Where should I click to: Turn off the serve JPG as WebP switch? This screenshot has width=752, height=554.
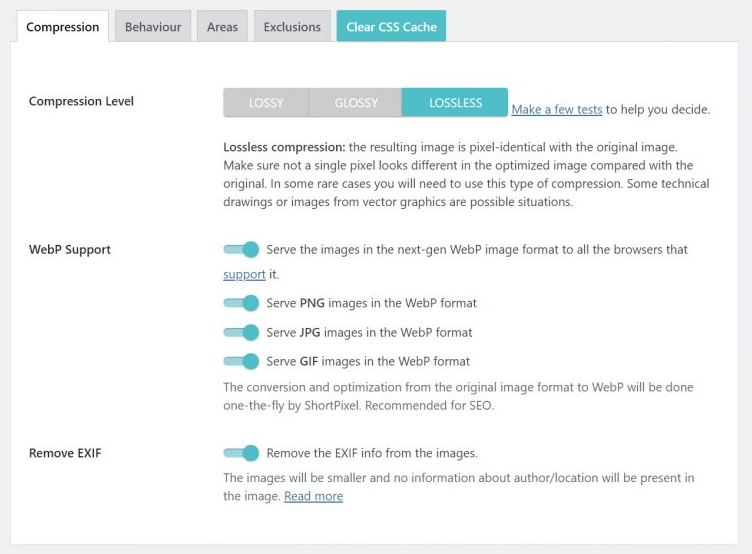241,332
